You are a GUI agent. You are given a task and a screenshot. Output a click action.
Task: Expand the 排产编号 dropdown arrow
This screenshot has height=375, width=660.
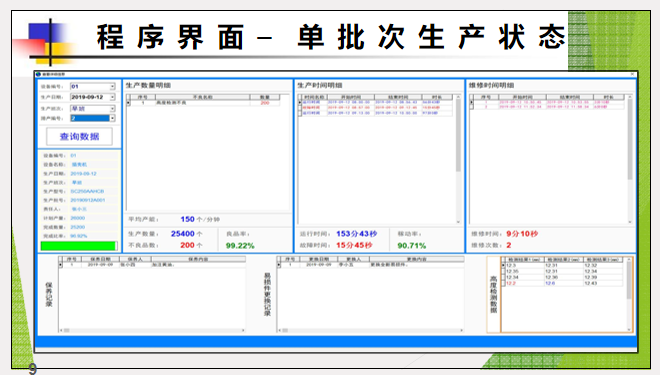112,118
